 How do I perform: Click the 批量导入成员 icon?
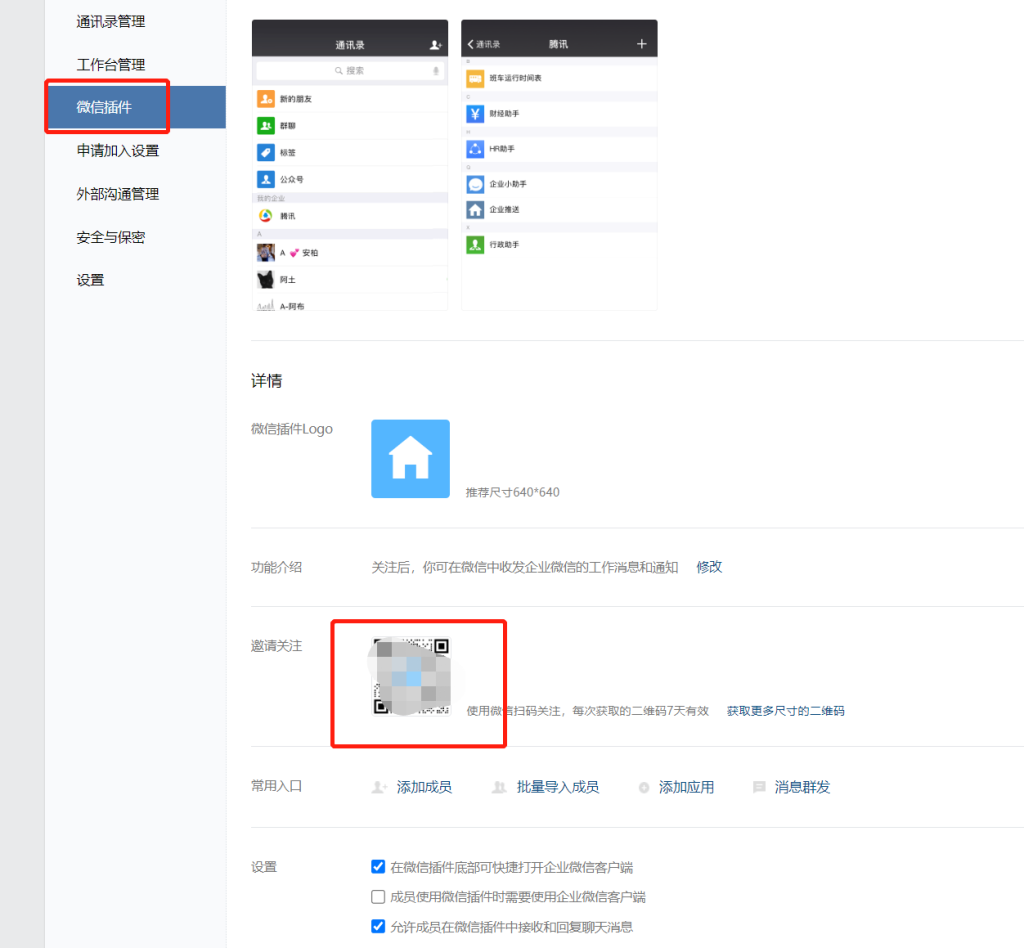click(499, 788)
